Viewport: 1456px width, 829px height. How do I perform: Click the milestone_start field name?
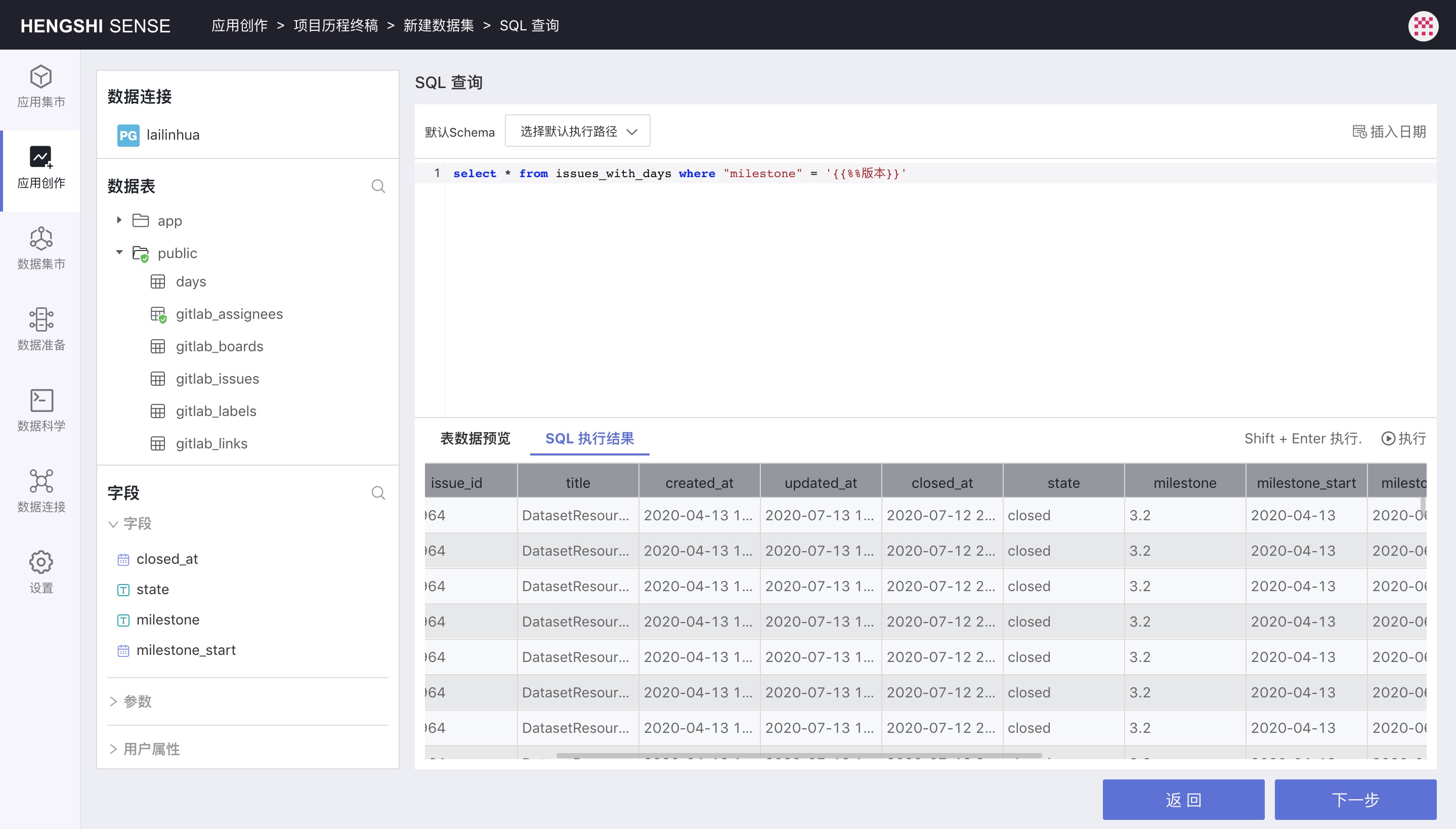pyautogui.click(x=186, y=650)
